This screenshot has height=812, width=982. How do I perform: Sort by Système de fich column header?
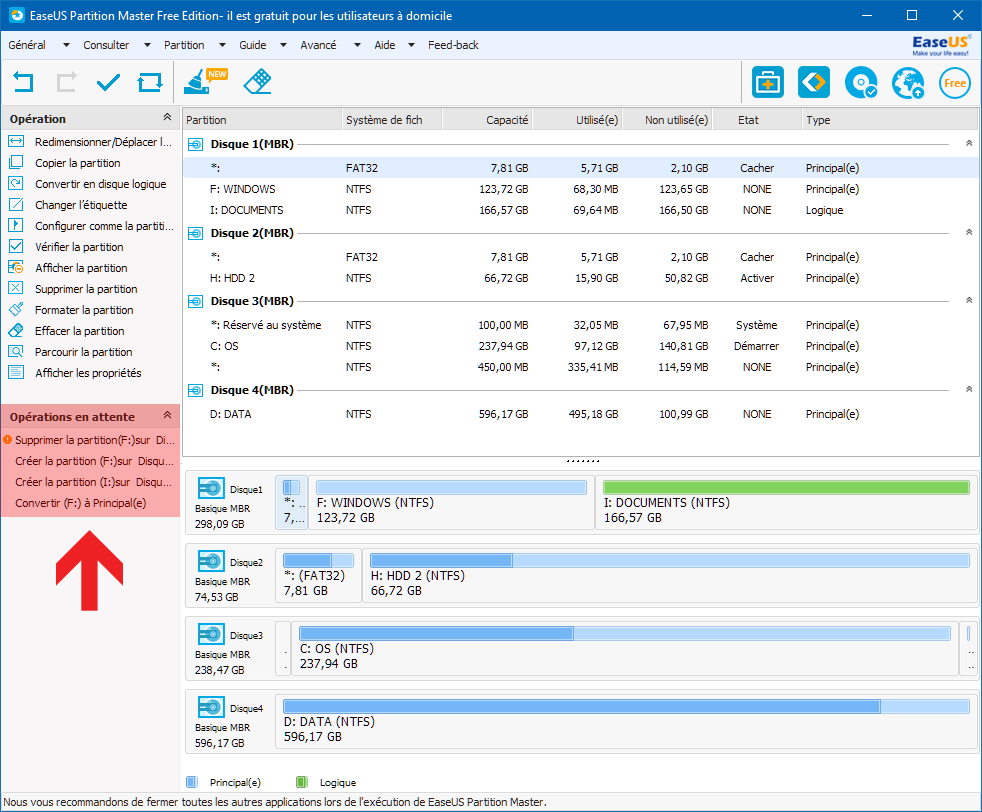coord(392,120)
